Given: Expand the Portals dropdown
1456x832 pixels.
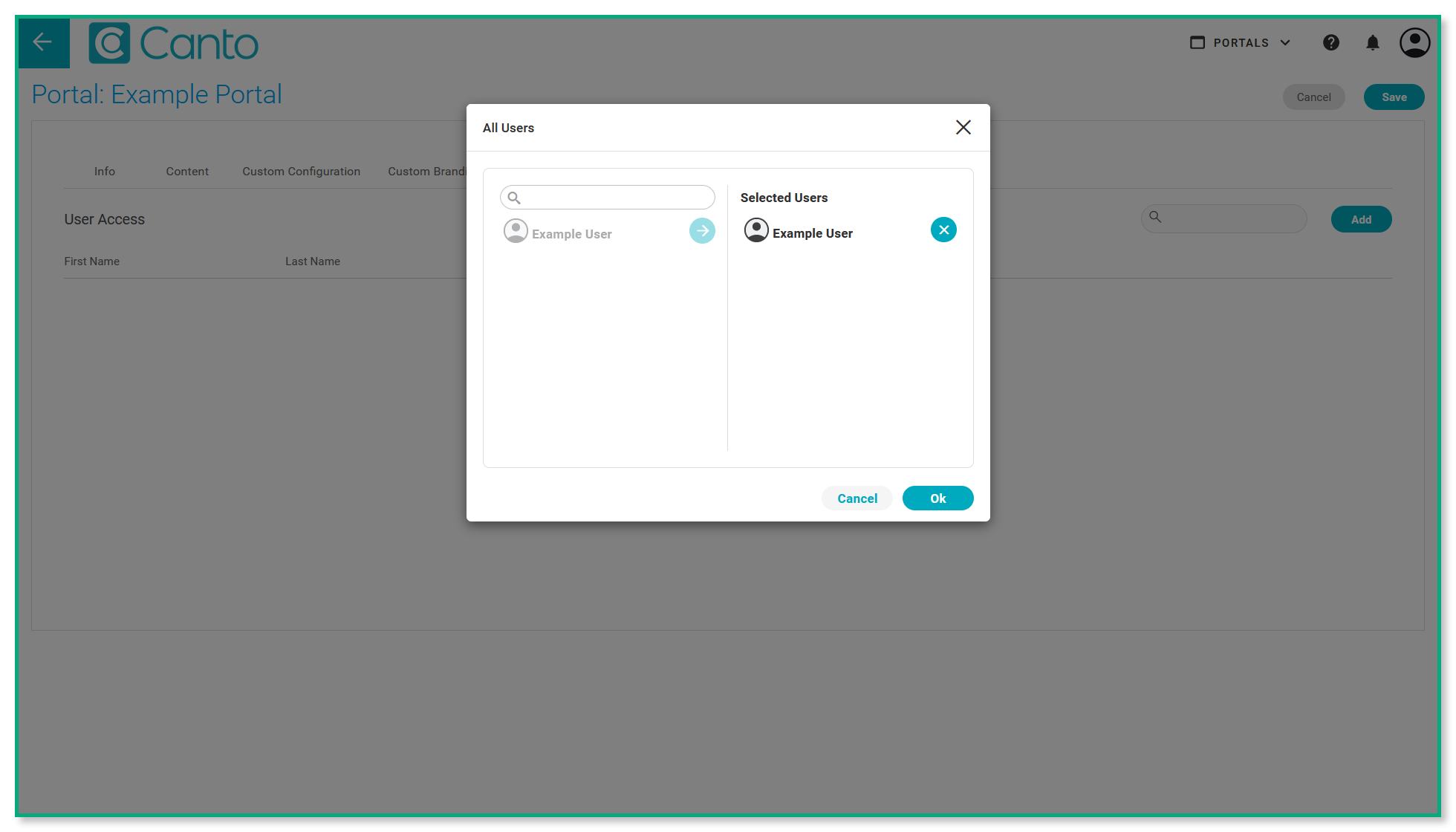Looking at the screenshot, I should pos(1240,43).
